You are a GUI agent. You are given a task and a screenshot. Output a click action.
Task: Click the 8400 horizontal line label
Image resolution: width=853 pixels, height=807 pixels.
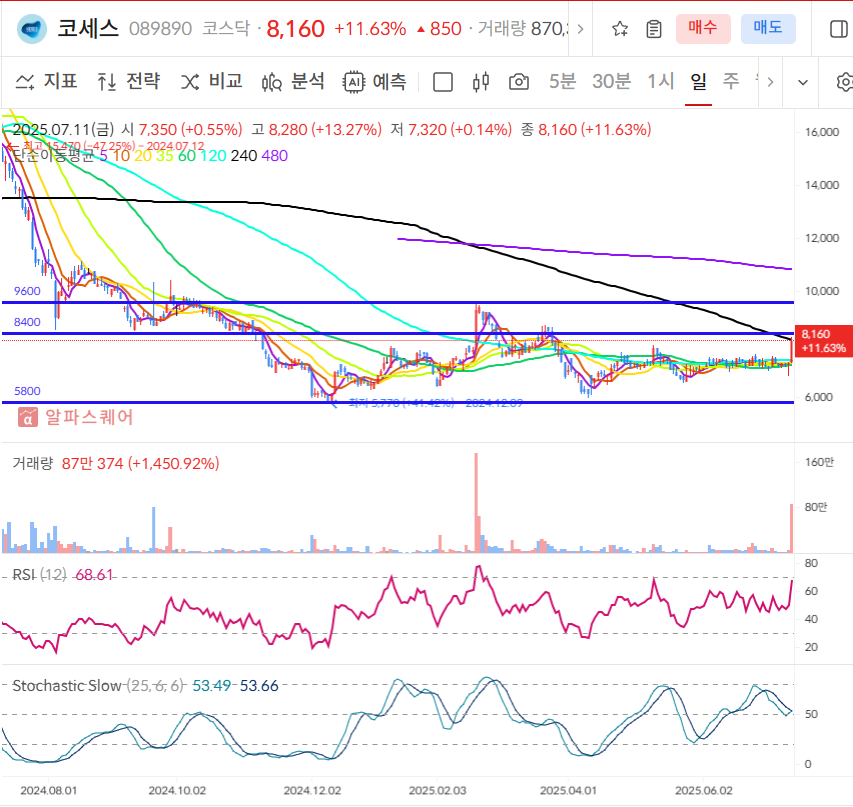click(x=27, y=322)
